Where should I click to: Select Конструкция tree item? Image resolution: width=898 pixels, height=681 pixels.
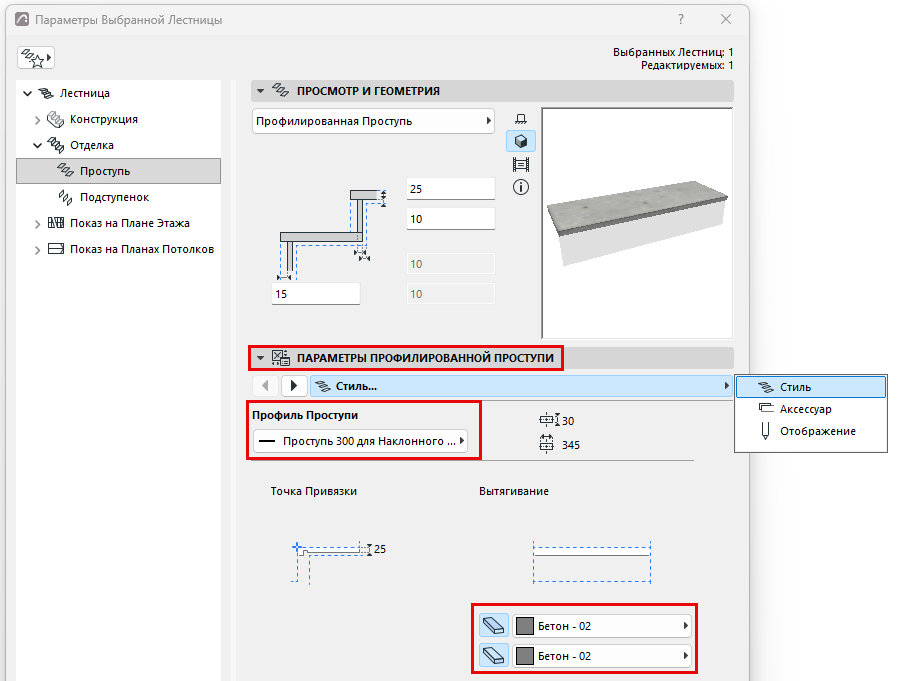point(104,119)
